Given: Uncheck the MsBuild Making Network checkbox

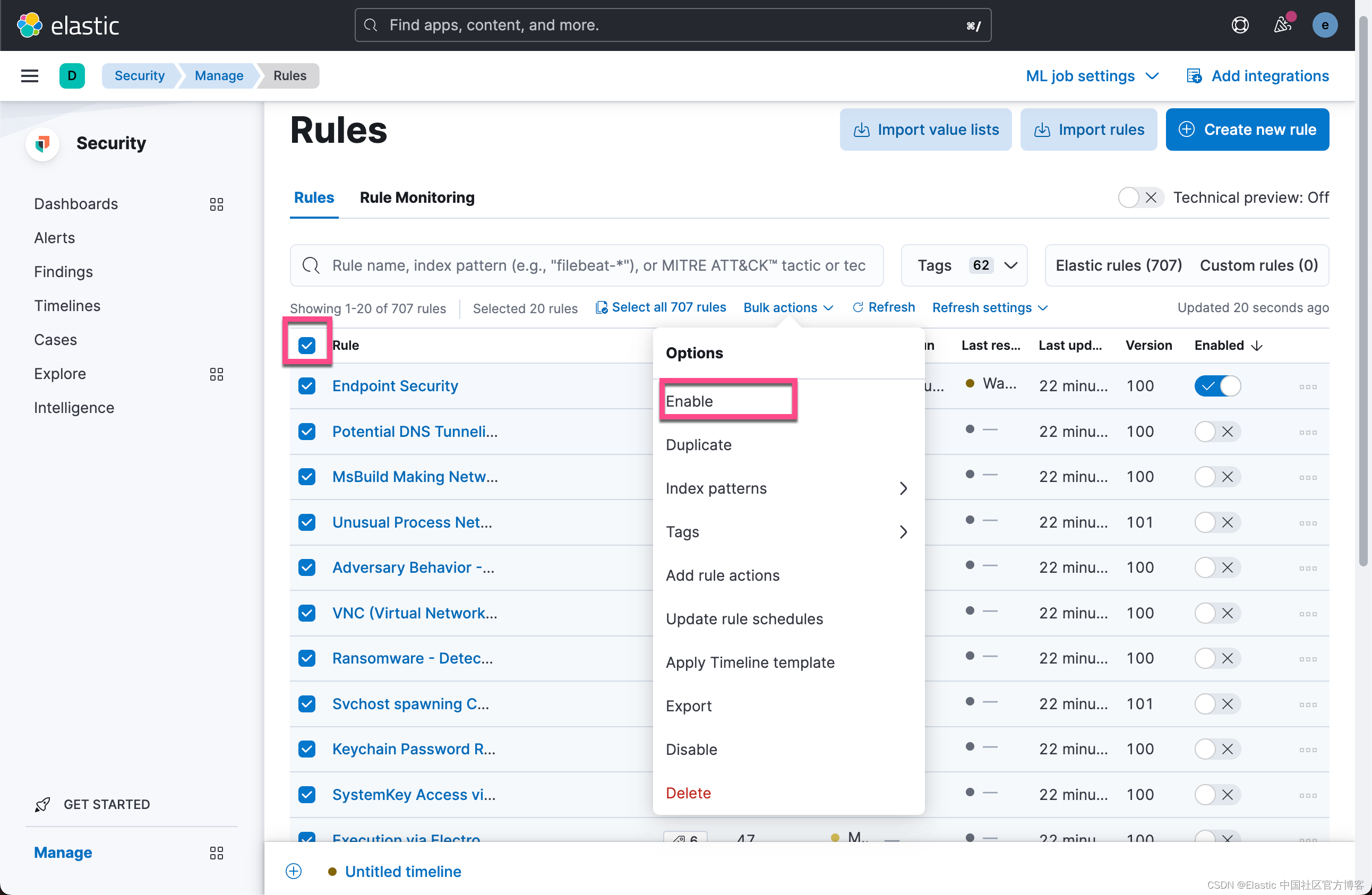Looking at the screenshot, I should click(307, 477).
